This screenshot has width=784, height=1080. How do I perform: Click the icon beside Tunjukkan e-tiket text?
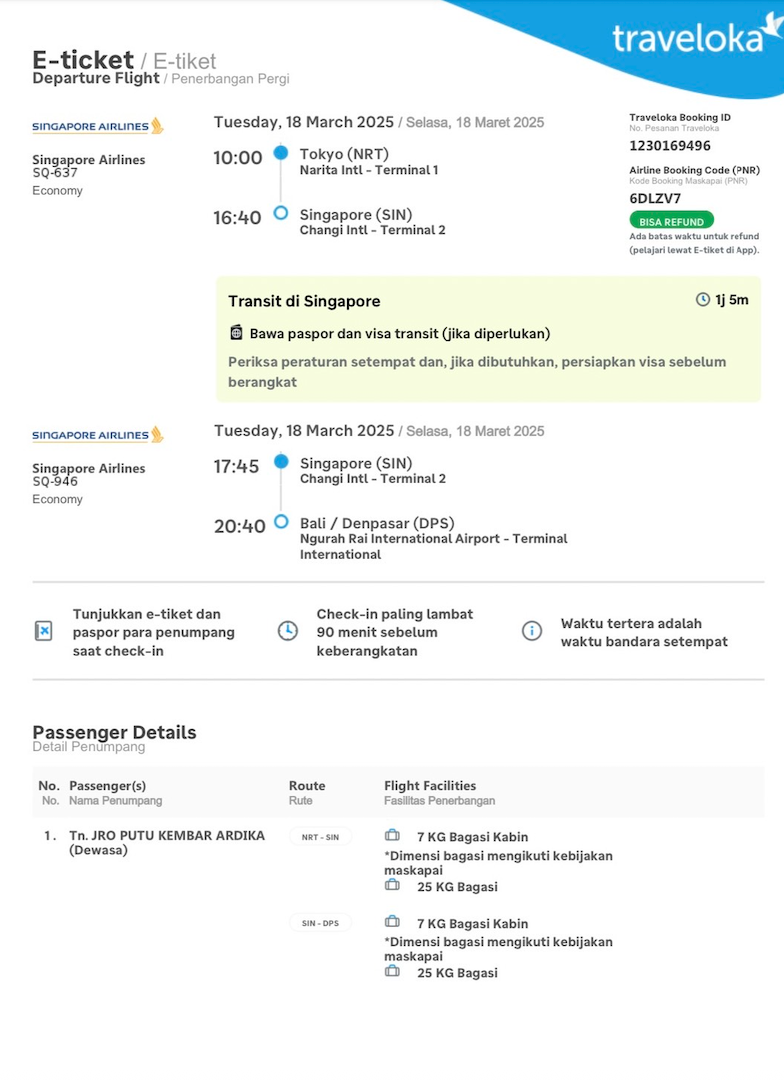[x=43, y=631]
